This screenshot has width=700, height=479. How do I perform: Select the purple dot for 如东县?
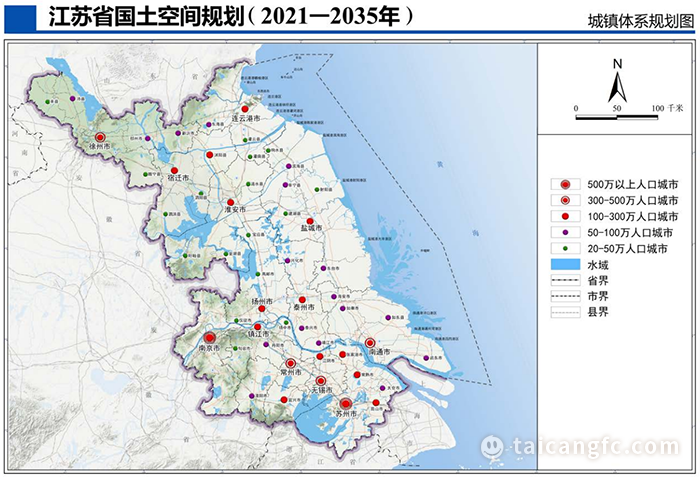388,317
